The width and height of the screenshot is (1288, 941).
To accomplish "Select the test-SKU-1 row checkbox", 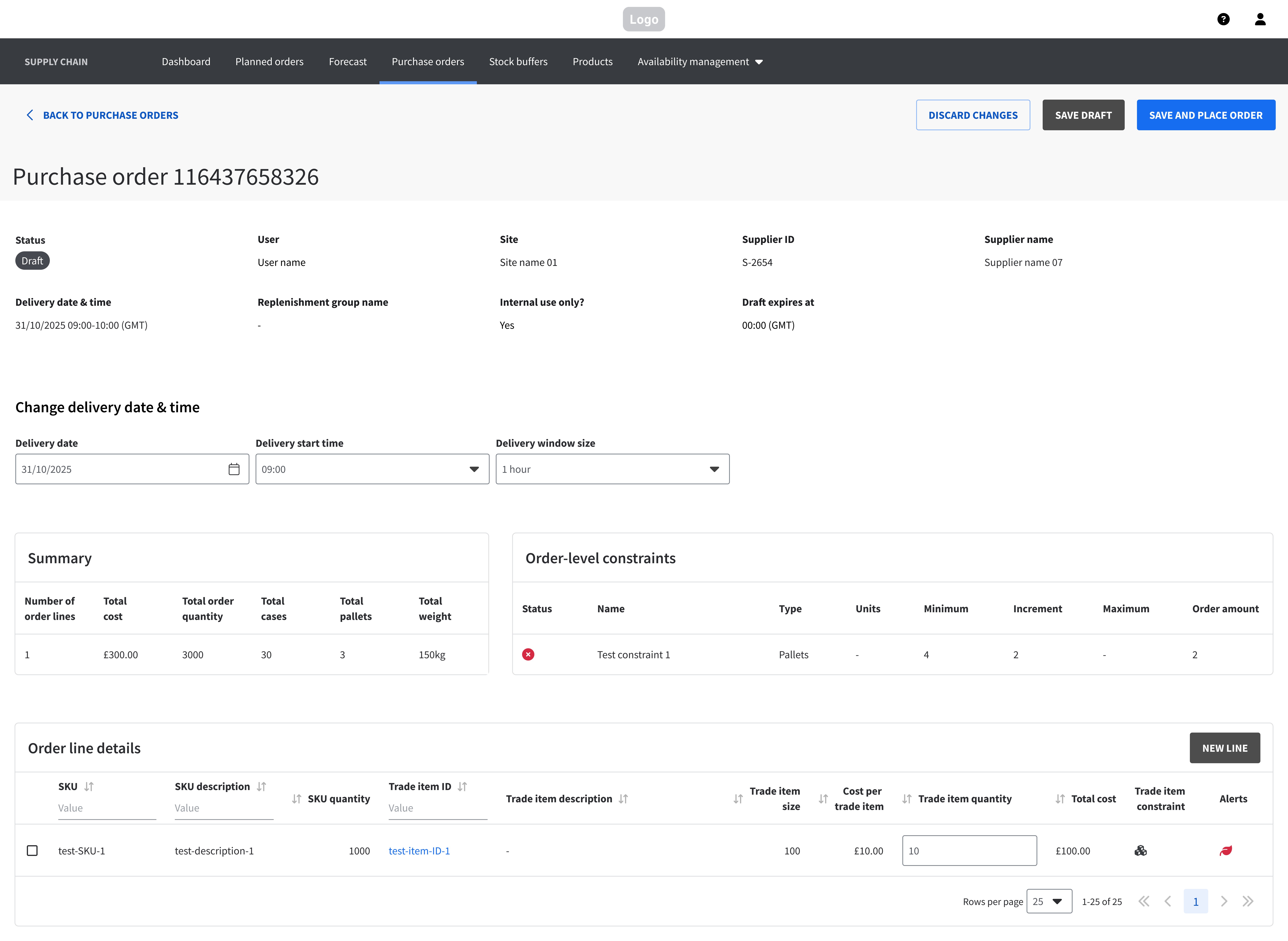I will [x=32, y=850].
